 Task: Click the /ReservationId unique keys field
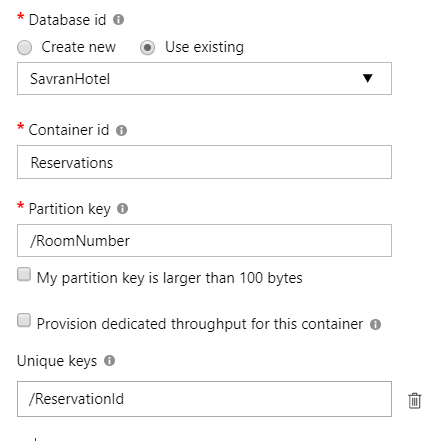pos(204,399)
